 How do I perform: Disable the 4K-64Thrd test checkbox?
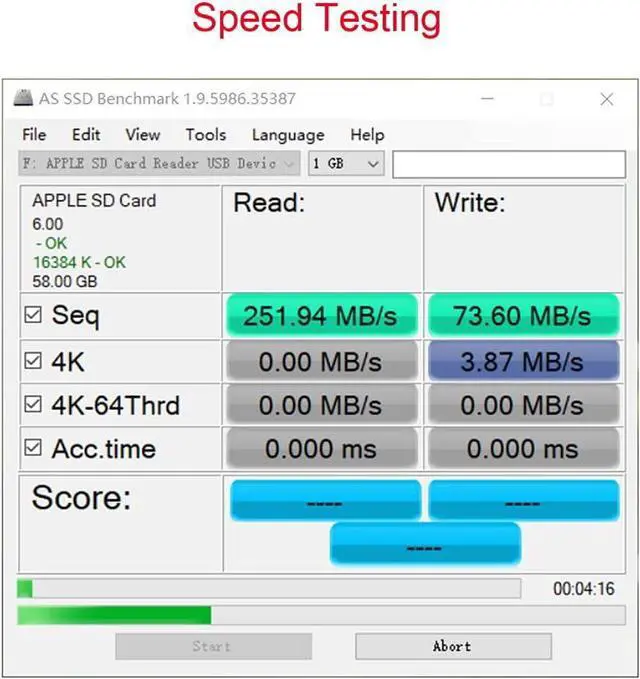click(33, 404)
